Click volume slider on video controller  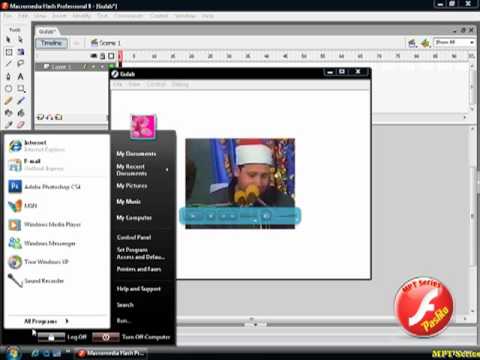tap(287, 216)
